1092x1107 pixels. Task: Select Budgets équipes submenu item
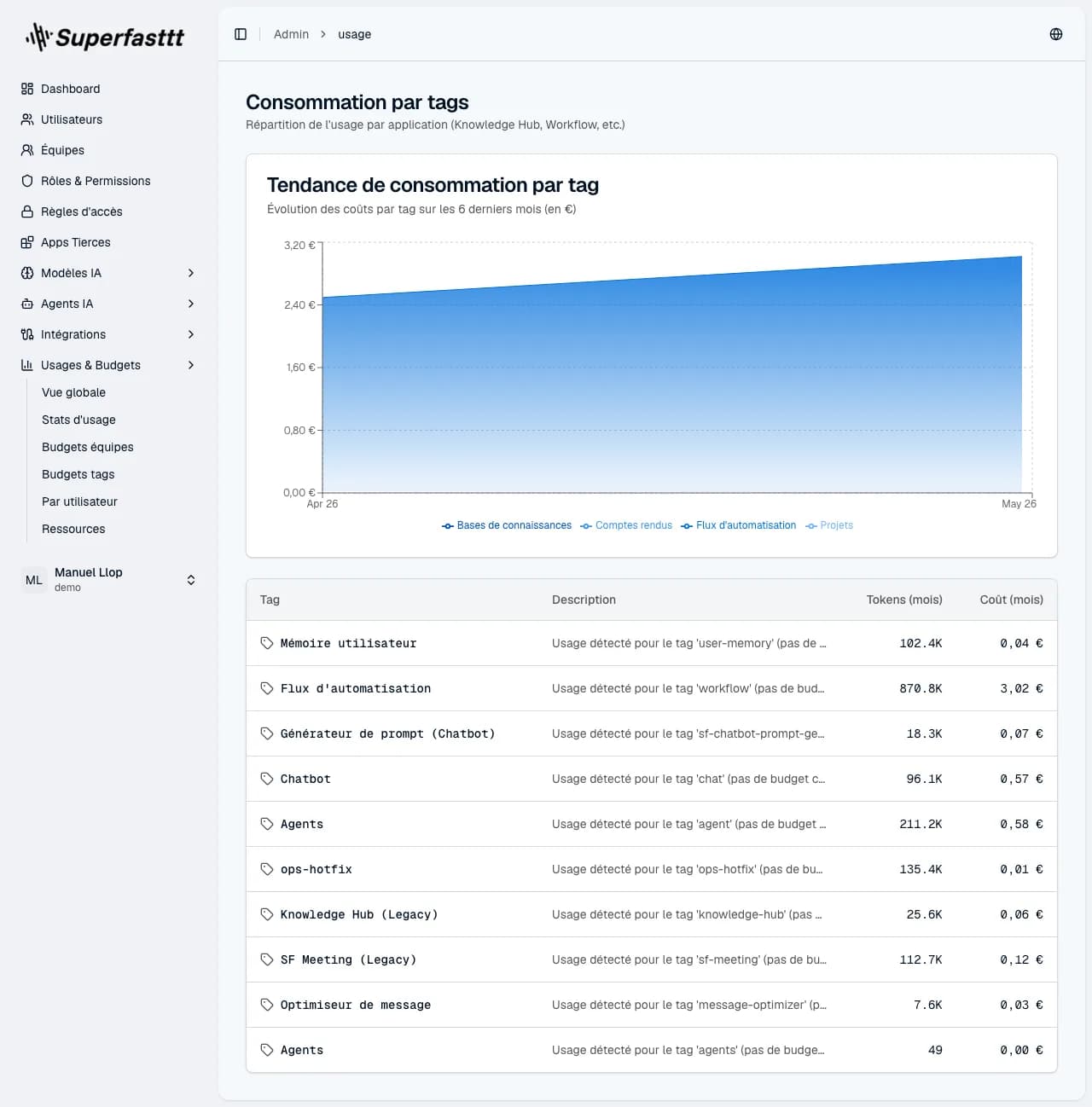point(87,447)
